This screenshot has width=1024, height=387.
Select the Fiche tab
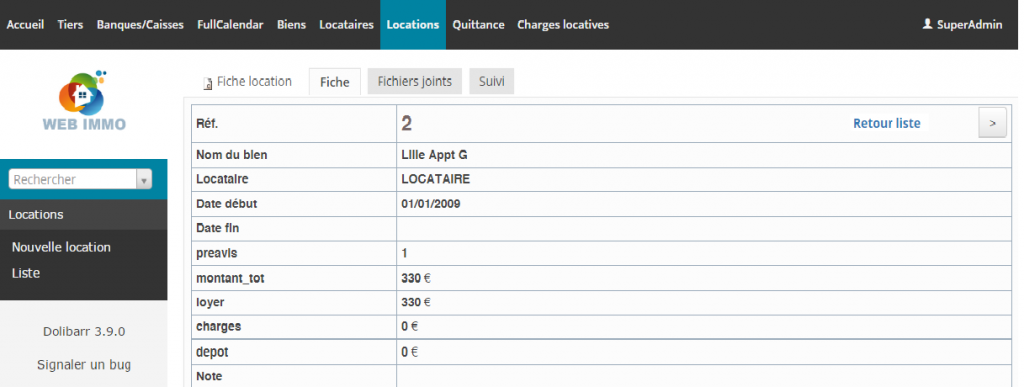point(334,82)
